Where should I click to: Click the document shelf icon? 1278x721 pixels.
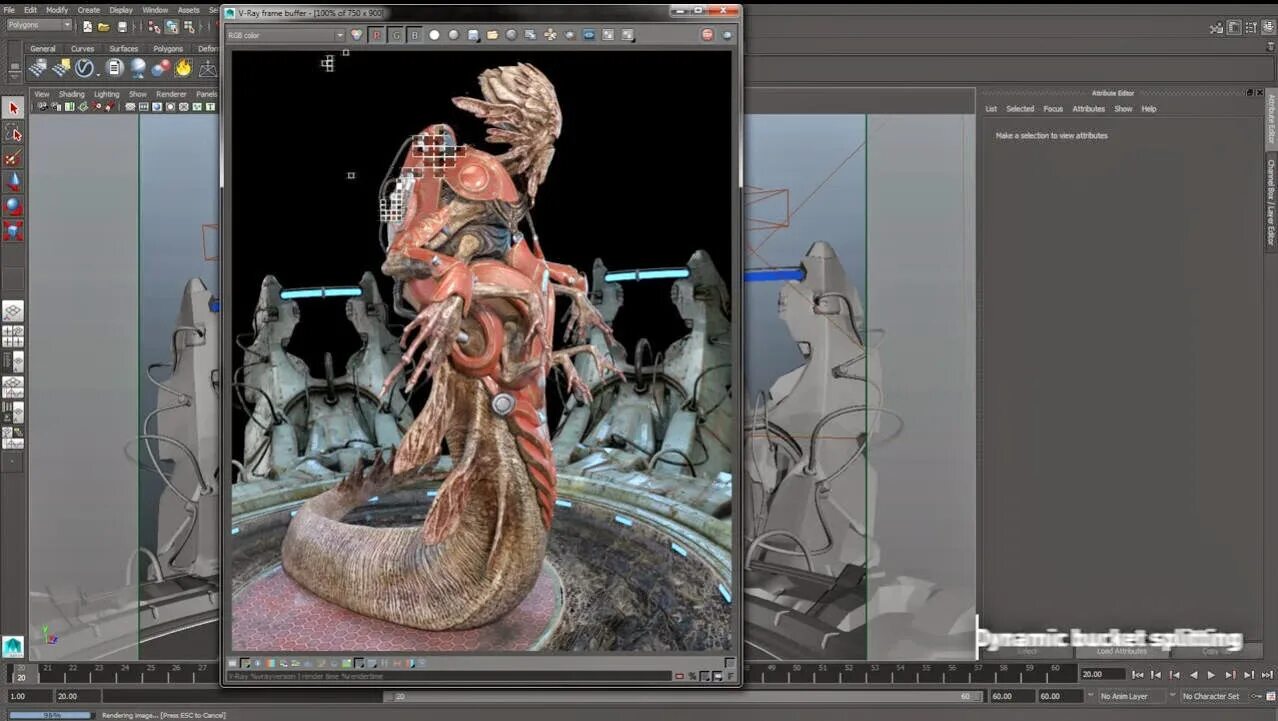point(114,68)
